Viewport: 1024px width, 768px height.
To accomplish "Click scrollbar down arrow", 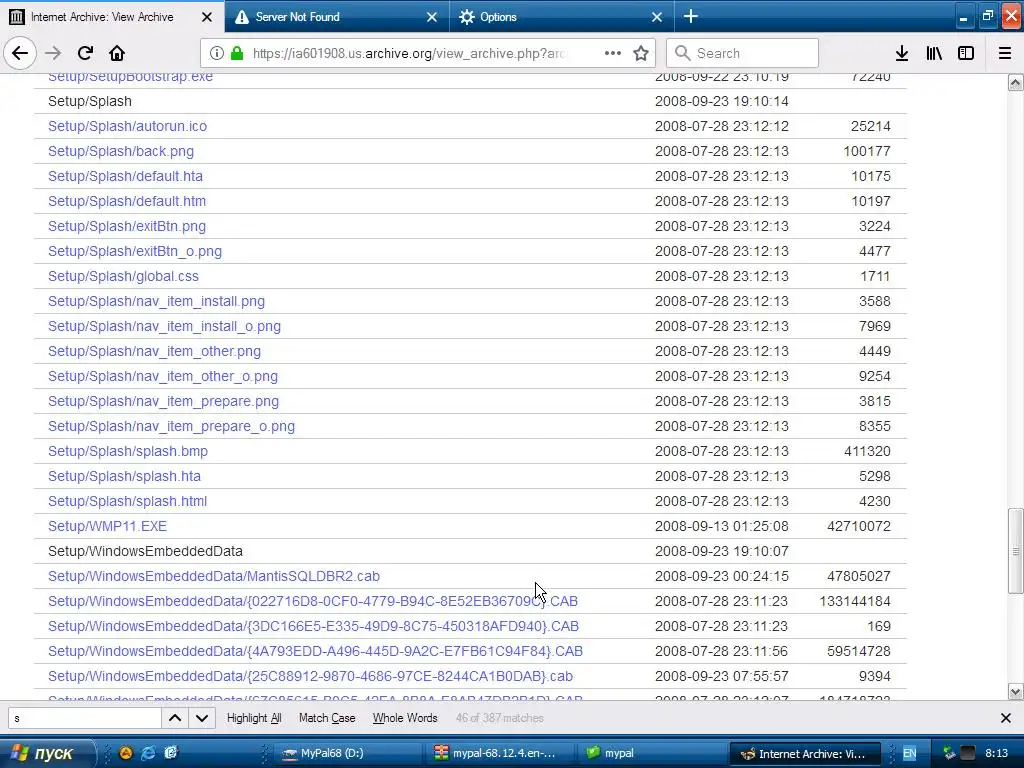I will (x=1016, y=691).
